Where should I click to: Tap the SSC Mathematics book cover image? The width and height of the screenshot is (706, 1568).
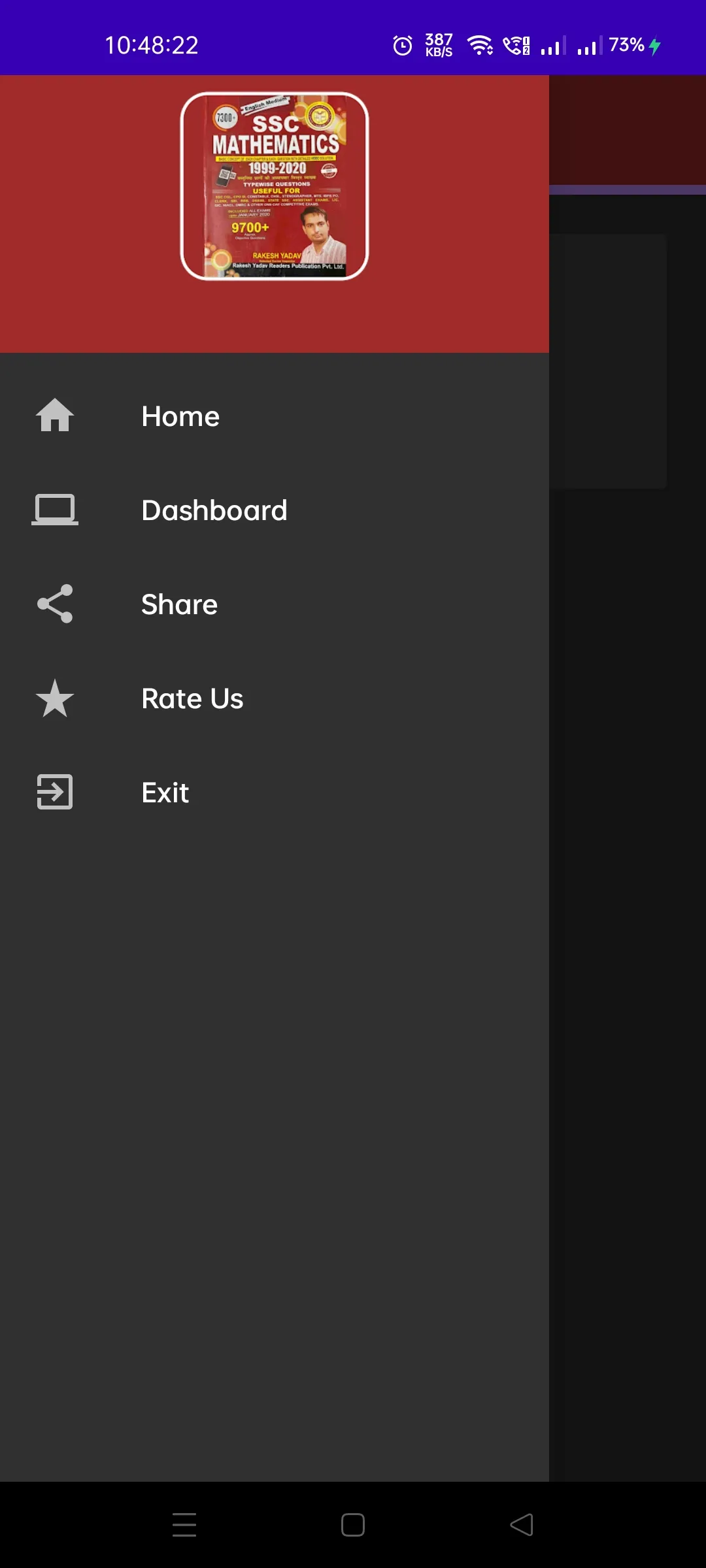pos(275,186)
